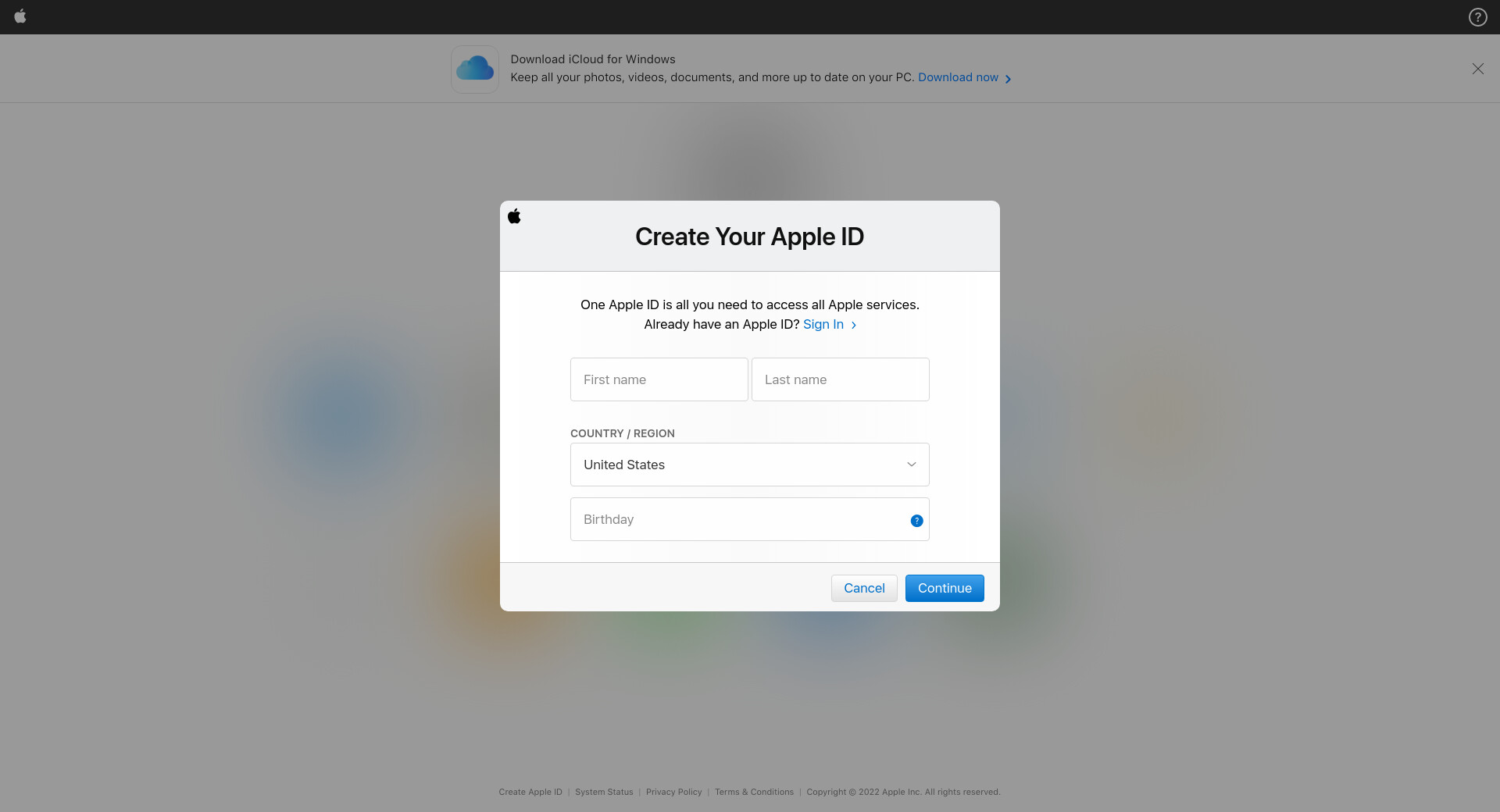
Task: Expand the Country / Region dropdown showing United States
Action: 750,465
